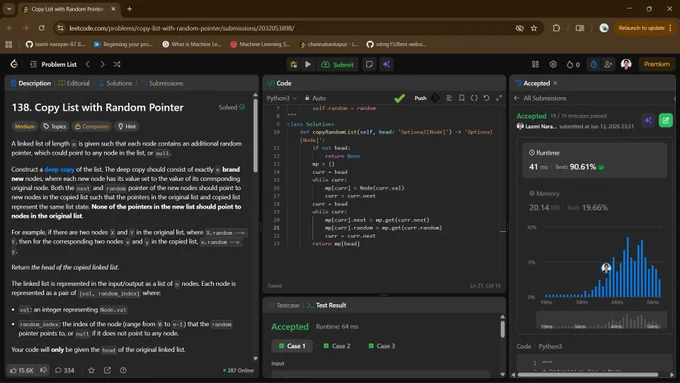Viewport: 680px width, 383px height.
Task: Switch to Solutions tab
Action: click(115, 83)
